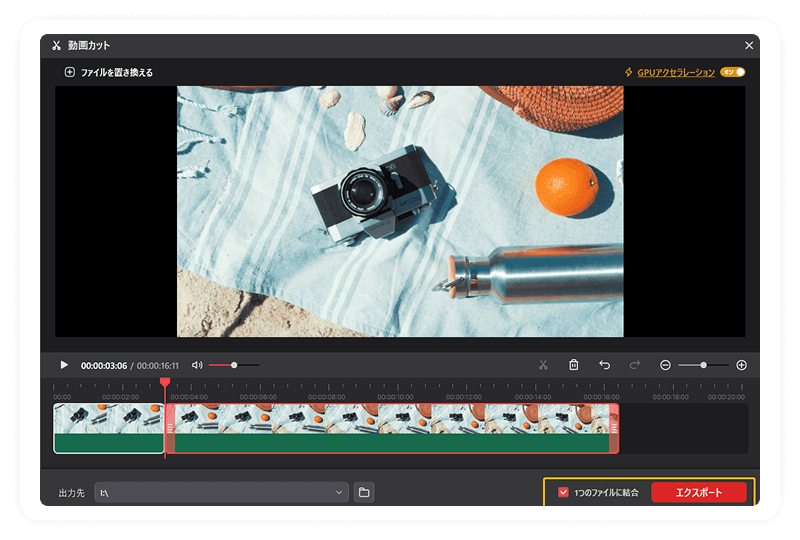Click the red エクスポート export button
This screenshot has width=800, height=540.
[698, 493]
